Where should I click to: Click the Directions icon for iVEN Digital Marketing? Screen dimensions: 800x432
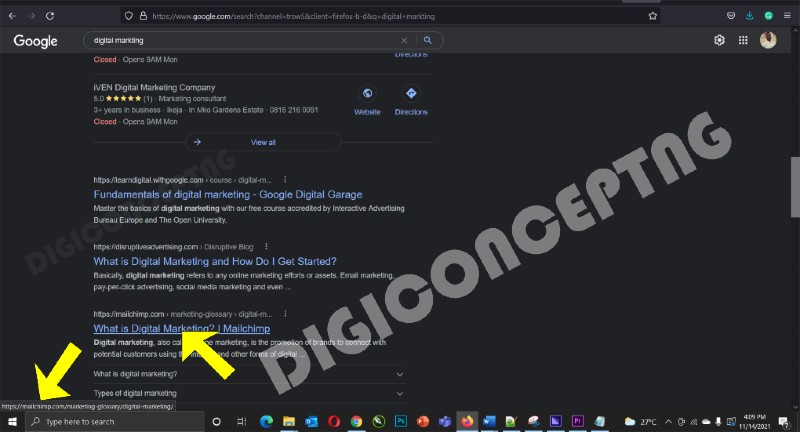pyautogui.click(x=411, y=93)
